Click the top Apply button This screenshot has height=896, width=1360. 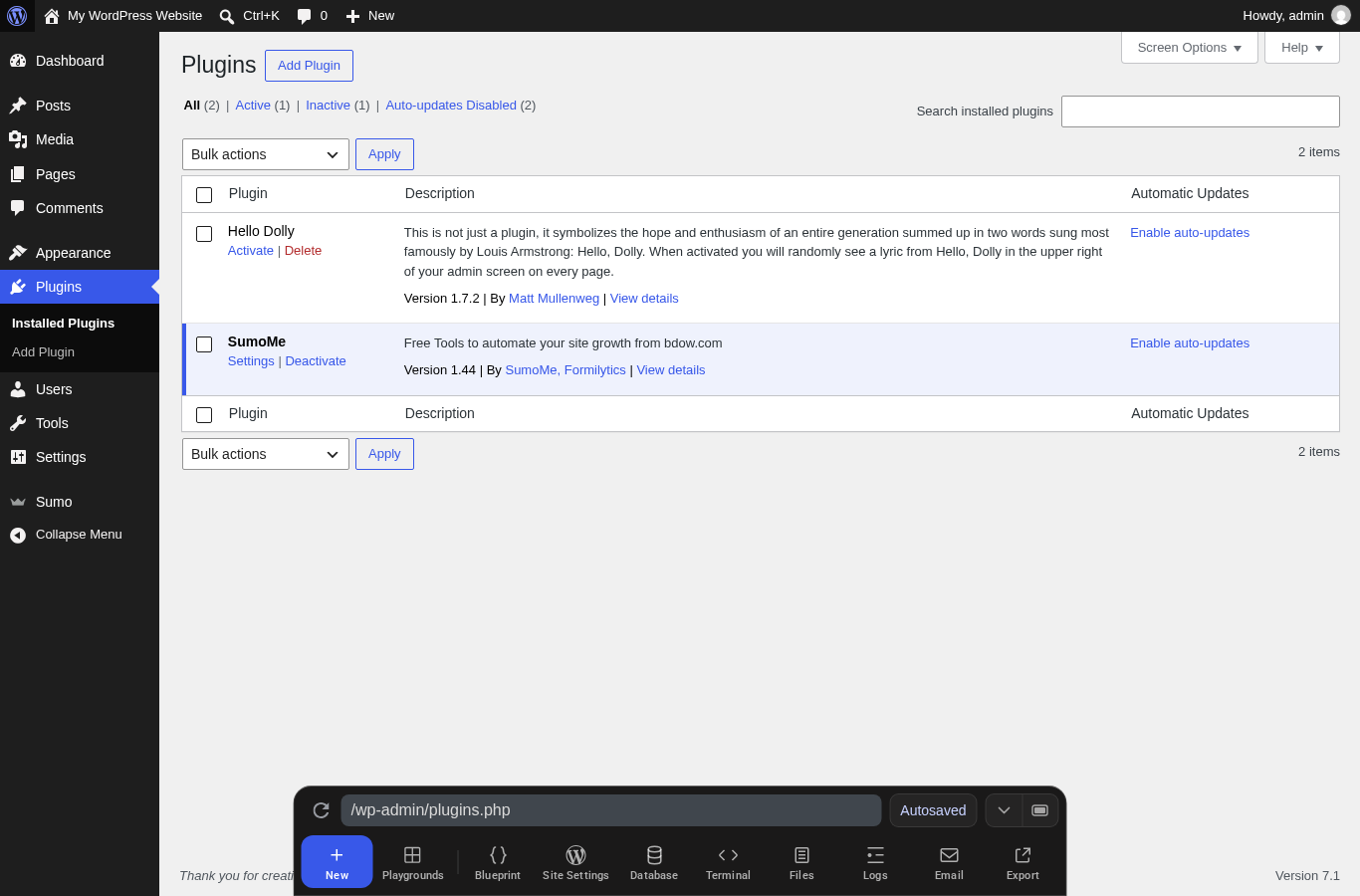coord(384,154)
